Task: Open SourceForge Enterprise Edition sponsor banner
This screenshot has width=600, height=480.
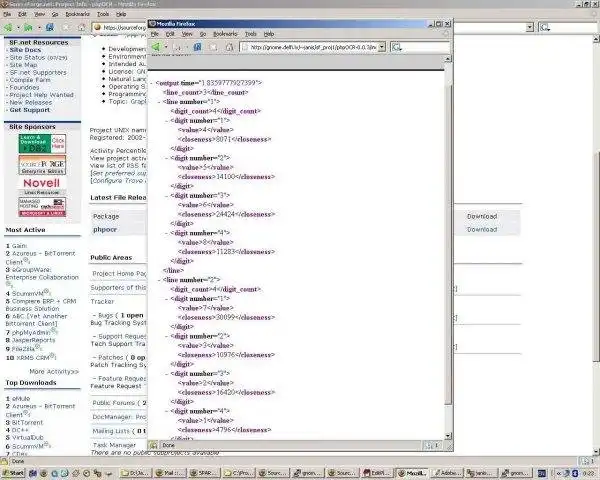Action: (42, 165)
